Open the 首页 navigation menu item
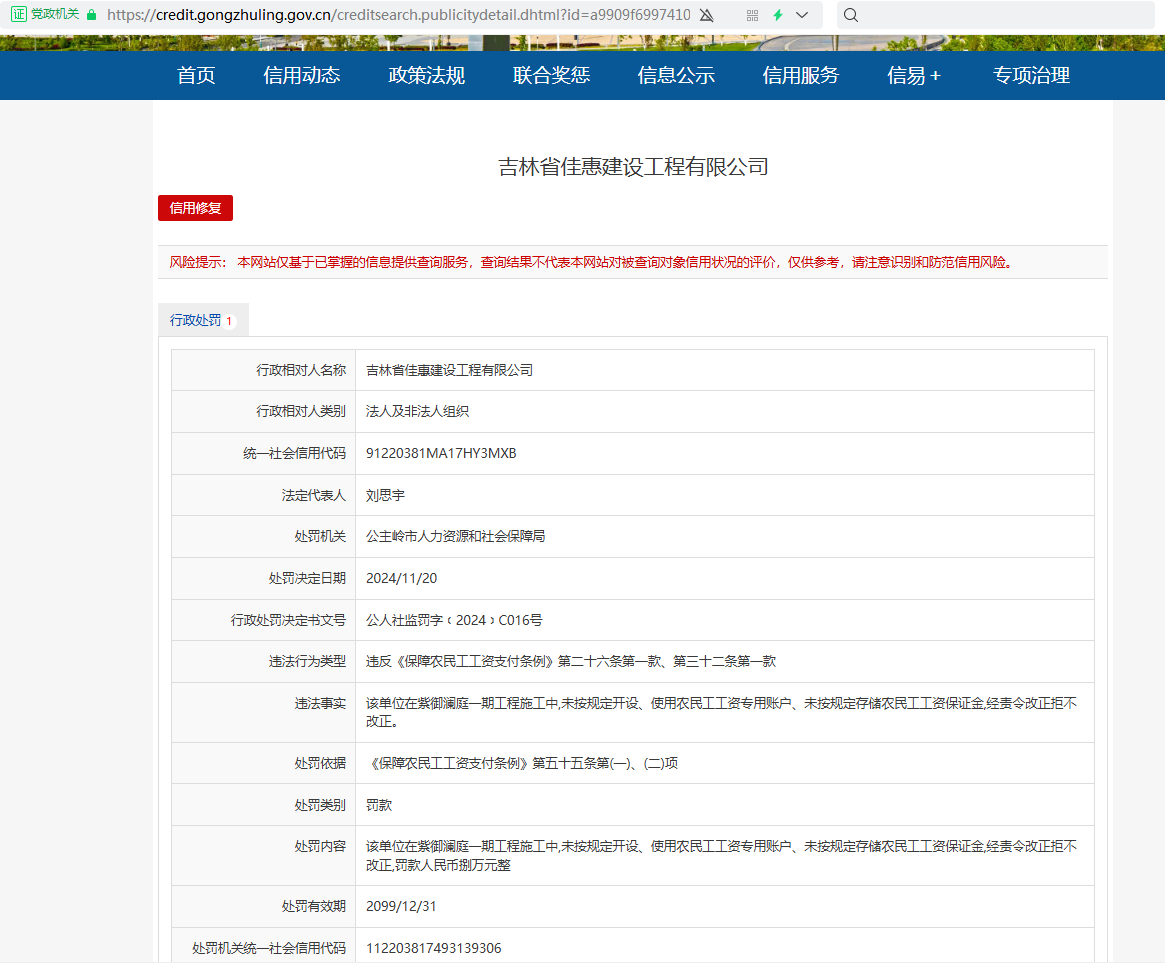Image resolution: width=1165 pixels, height=965 pixels. coord(196,76)
